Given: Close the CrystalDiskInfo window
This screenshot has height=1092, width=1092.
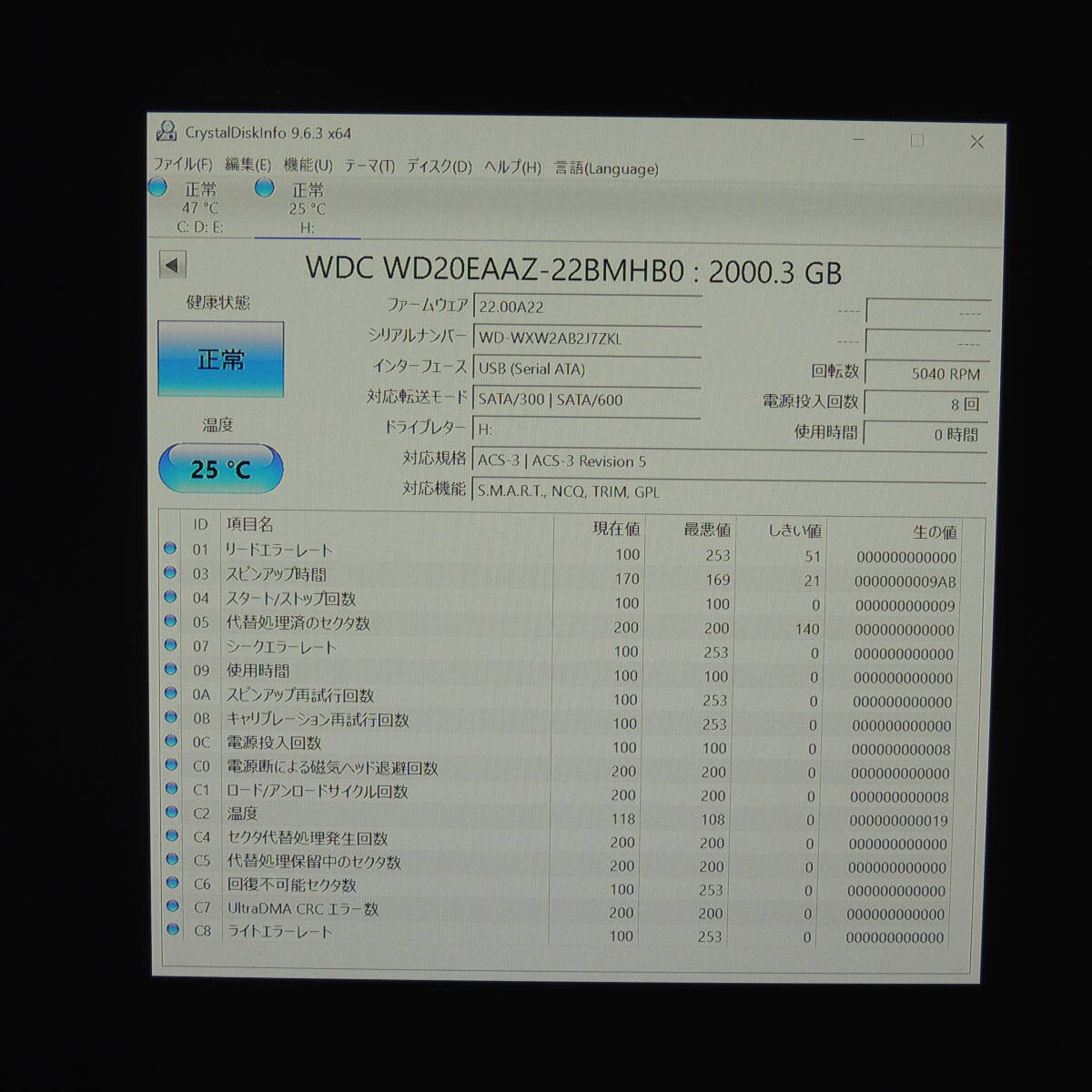Looking at the screenshot, I should coord(976,141).
